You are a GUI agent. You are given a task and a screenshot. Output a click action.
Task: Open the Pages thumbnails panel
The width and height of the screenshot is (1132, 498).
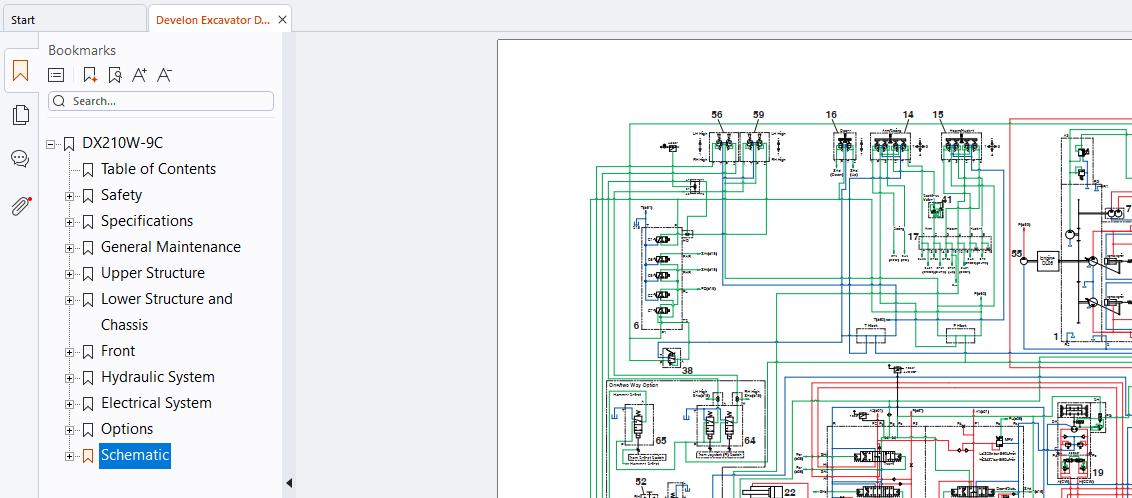(20, 115)
